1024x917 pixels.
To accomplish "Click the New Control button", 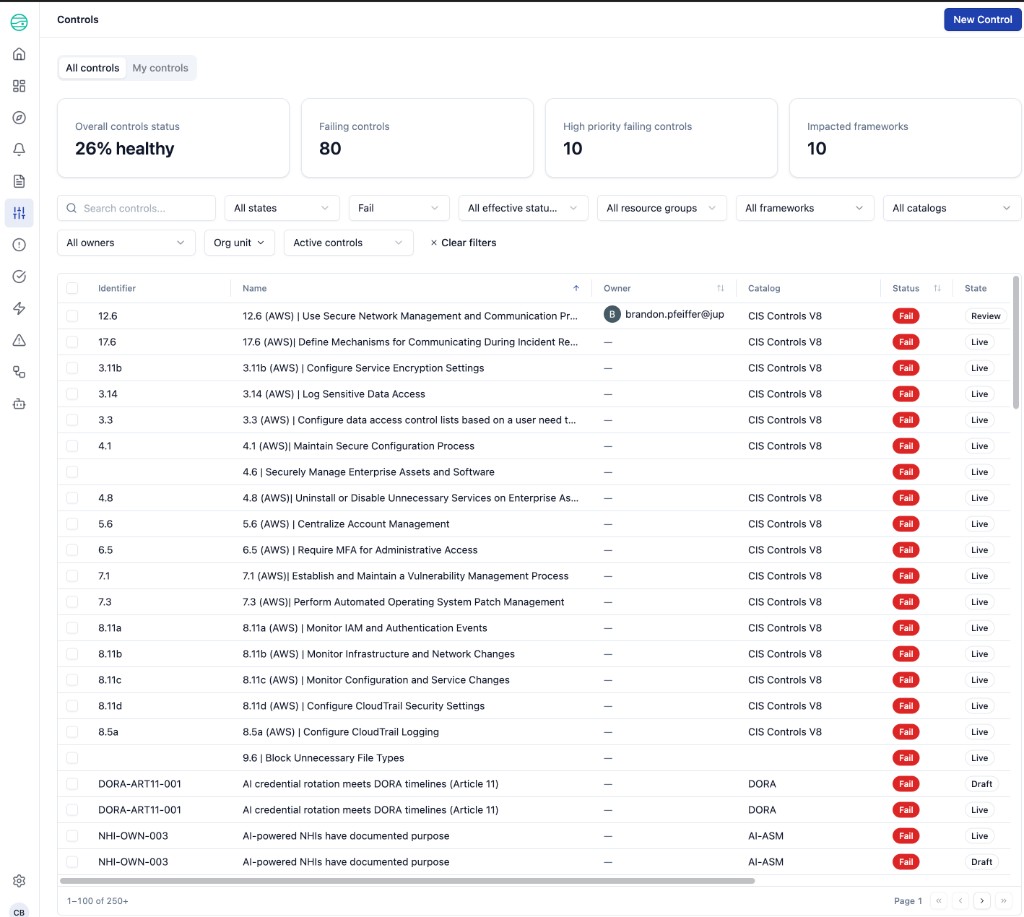I will [x=982, y=20].
